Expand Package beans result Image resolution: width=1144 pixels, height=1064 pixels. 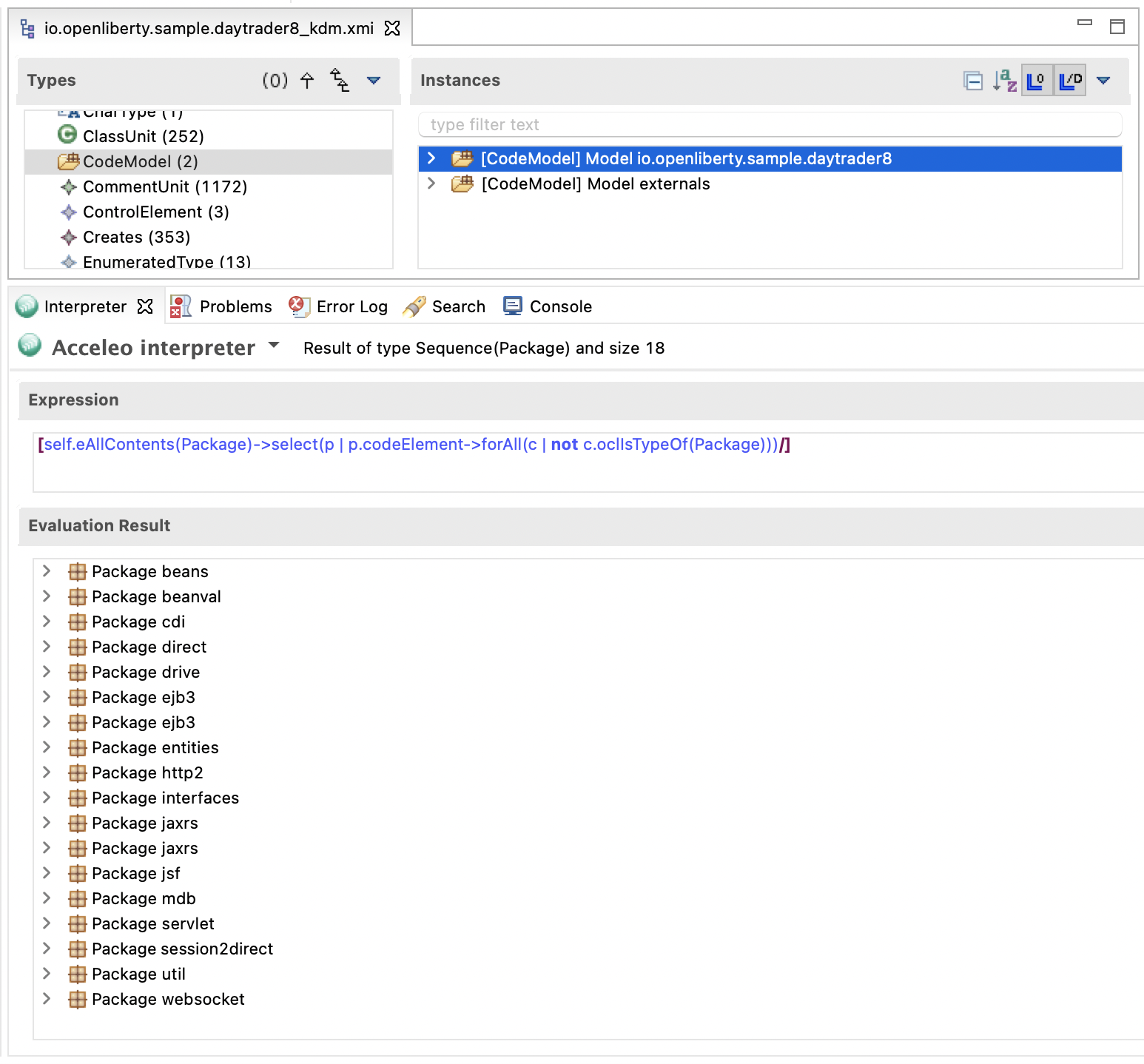pyautogui.click(x=47, y=571)
